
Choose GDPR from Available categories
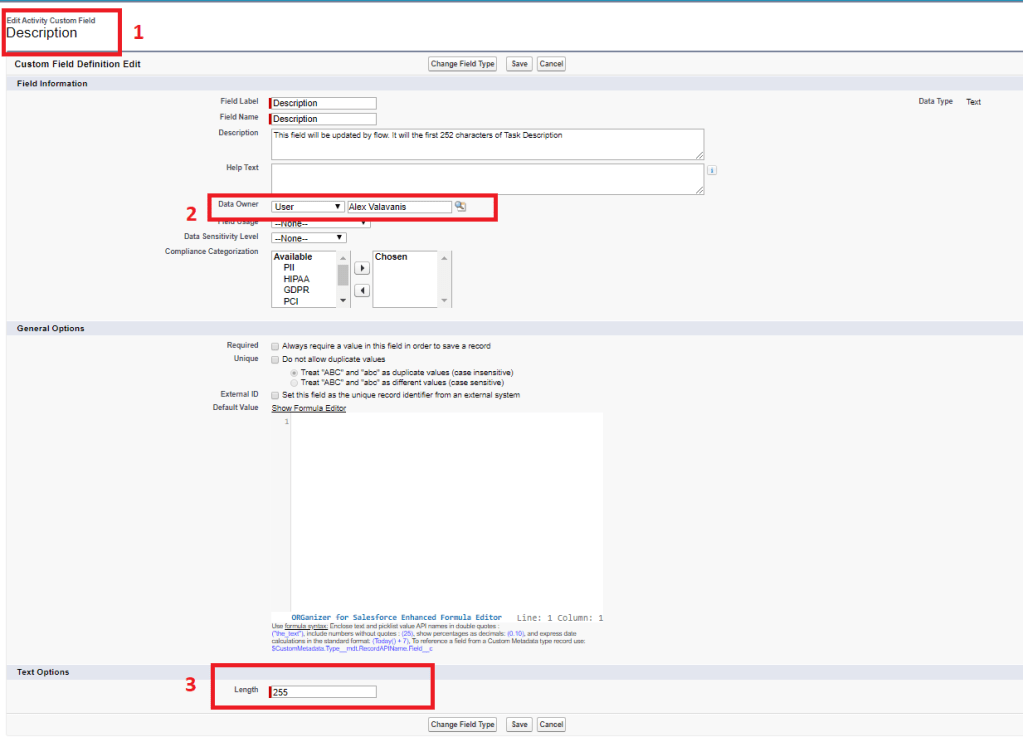[x=295, y=290]
